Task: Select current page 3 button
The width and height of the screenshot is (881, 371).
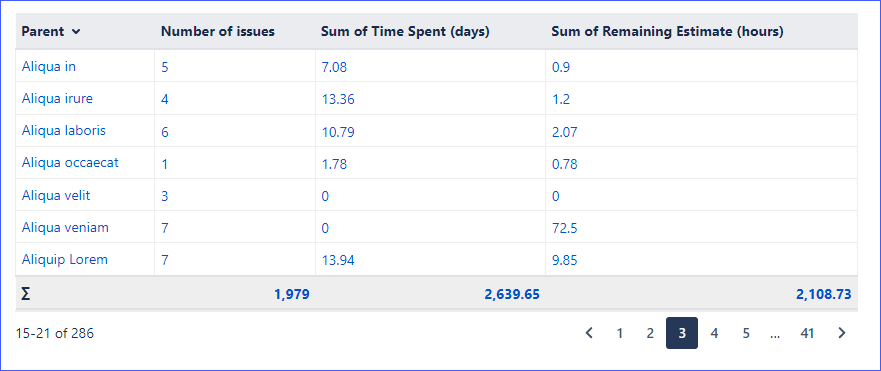Action: [682, 333]
